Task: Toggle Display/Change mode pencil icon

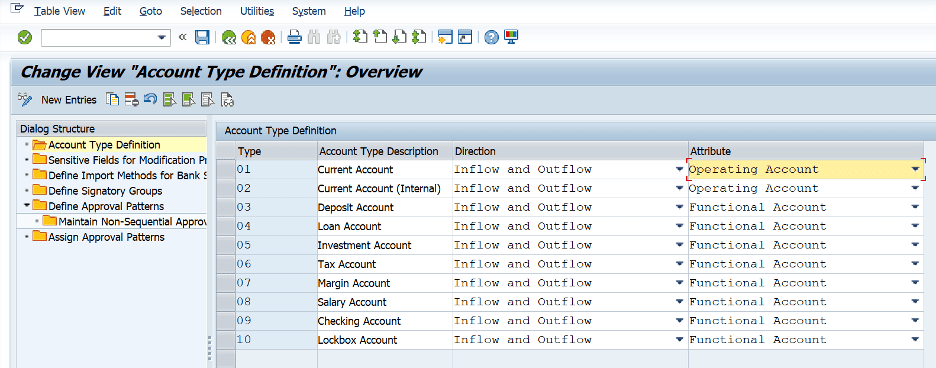Action: pos(24,99)
